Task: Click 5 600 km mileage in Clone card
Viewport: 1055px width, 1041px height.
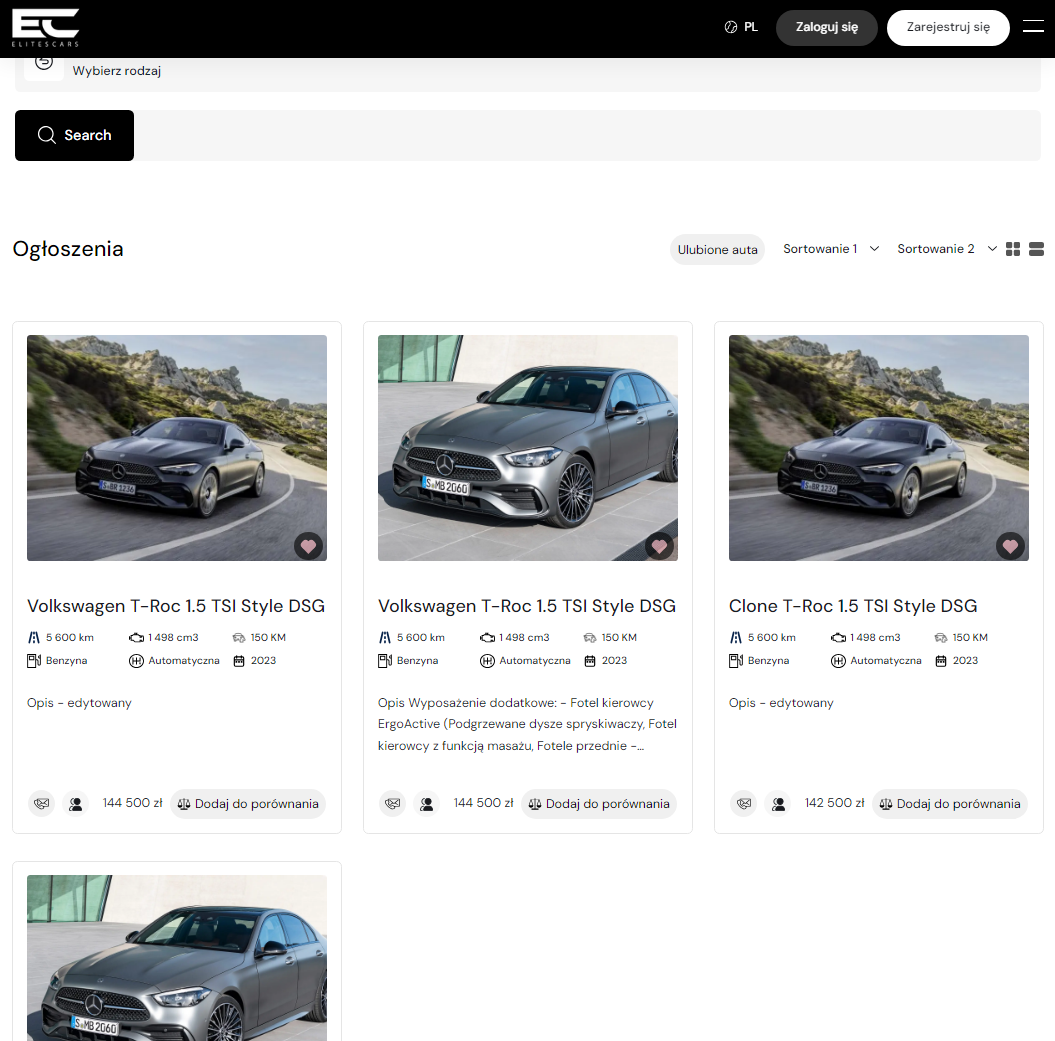Action: [771, 637]
